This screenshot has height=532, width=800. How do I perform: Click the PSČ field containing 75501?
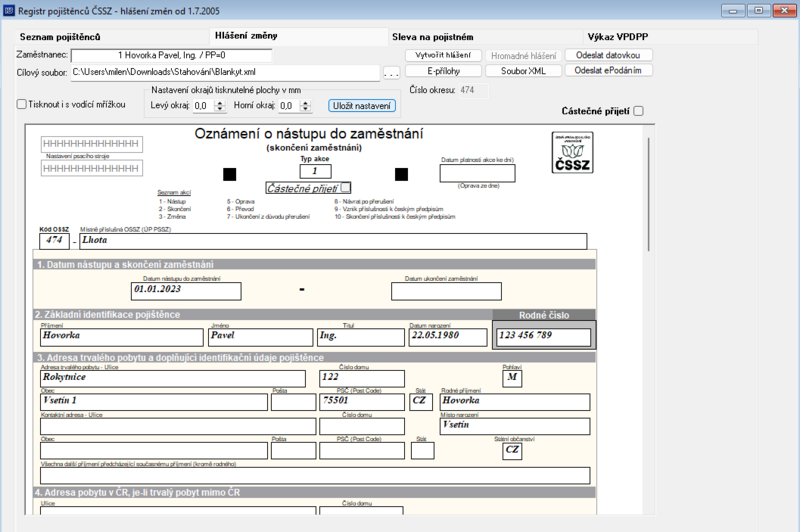tap(362, 402)
